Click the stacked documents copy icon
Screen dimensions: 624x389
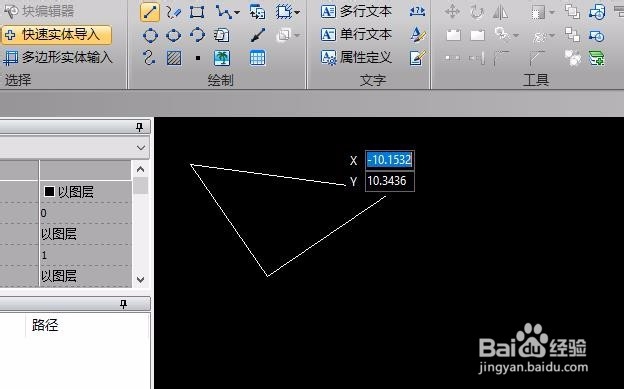[x=221, y=35]
